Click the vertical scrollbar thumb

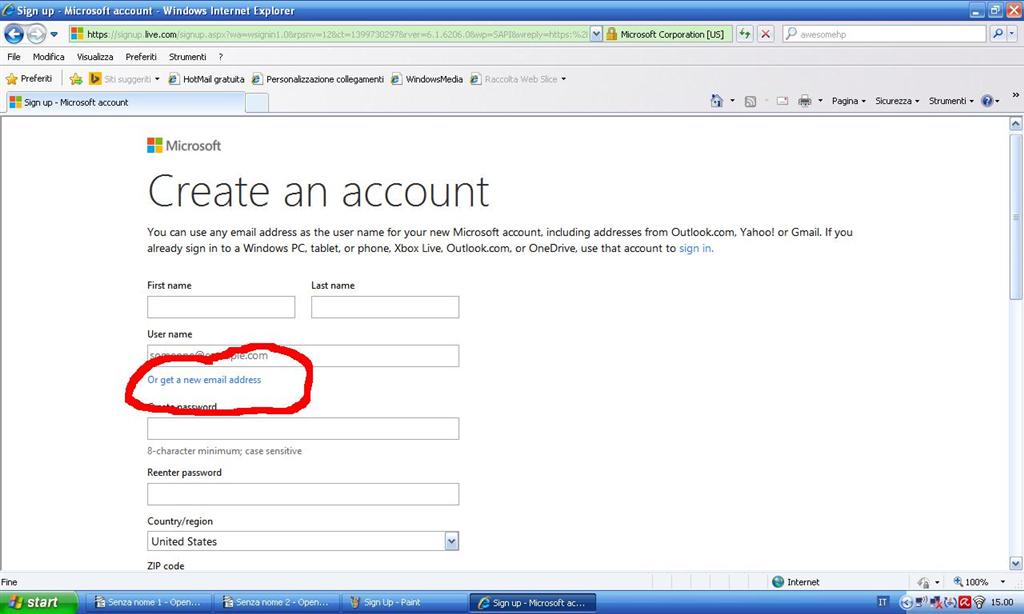(1016, 216)
